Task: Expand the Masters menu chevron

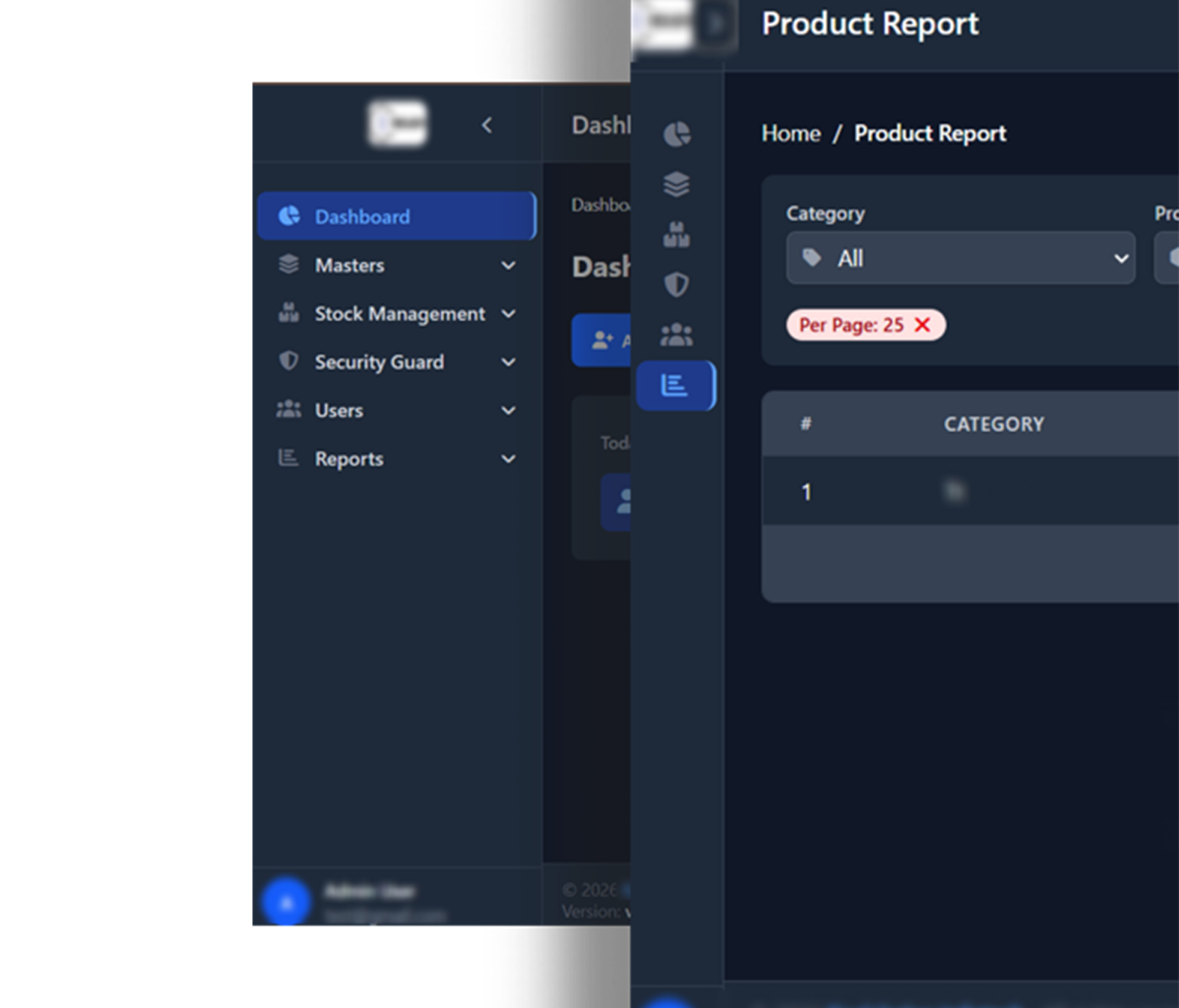Action: tap(508, 265)
